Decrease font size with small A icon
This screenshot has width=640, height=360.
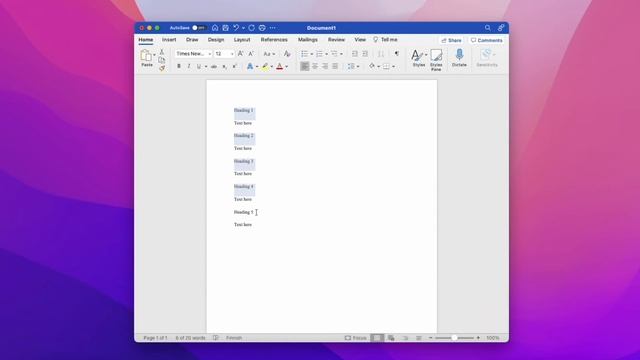click(x=251, y=53)
